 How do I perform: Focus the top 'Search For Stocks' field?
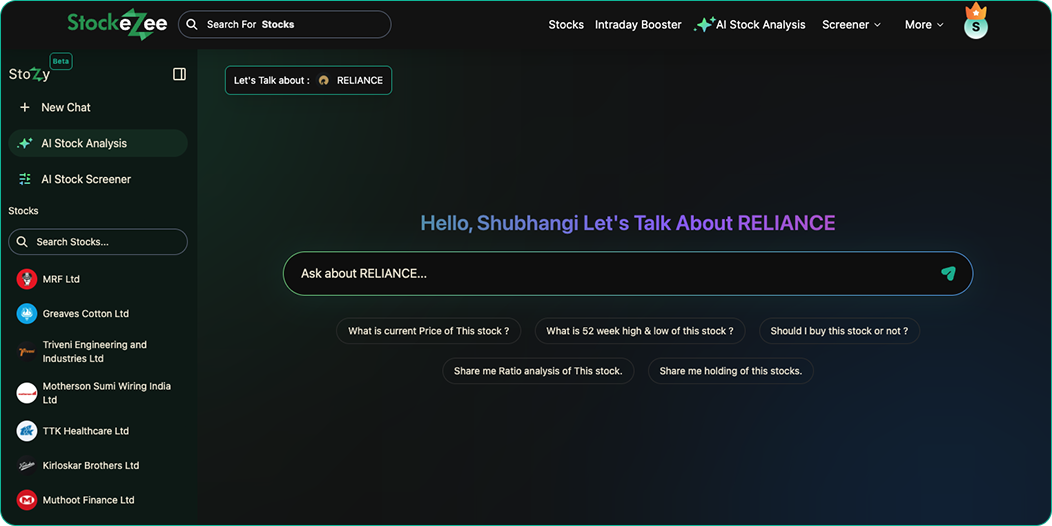pos(284,24)
